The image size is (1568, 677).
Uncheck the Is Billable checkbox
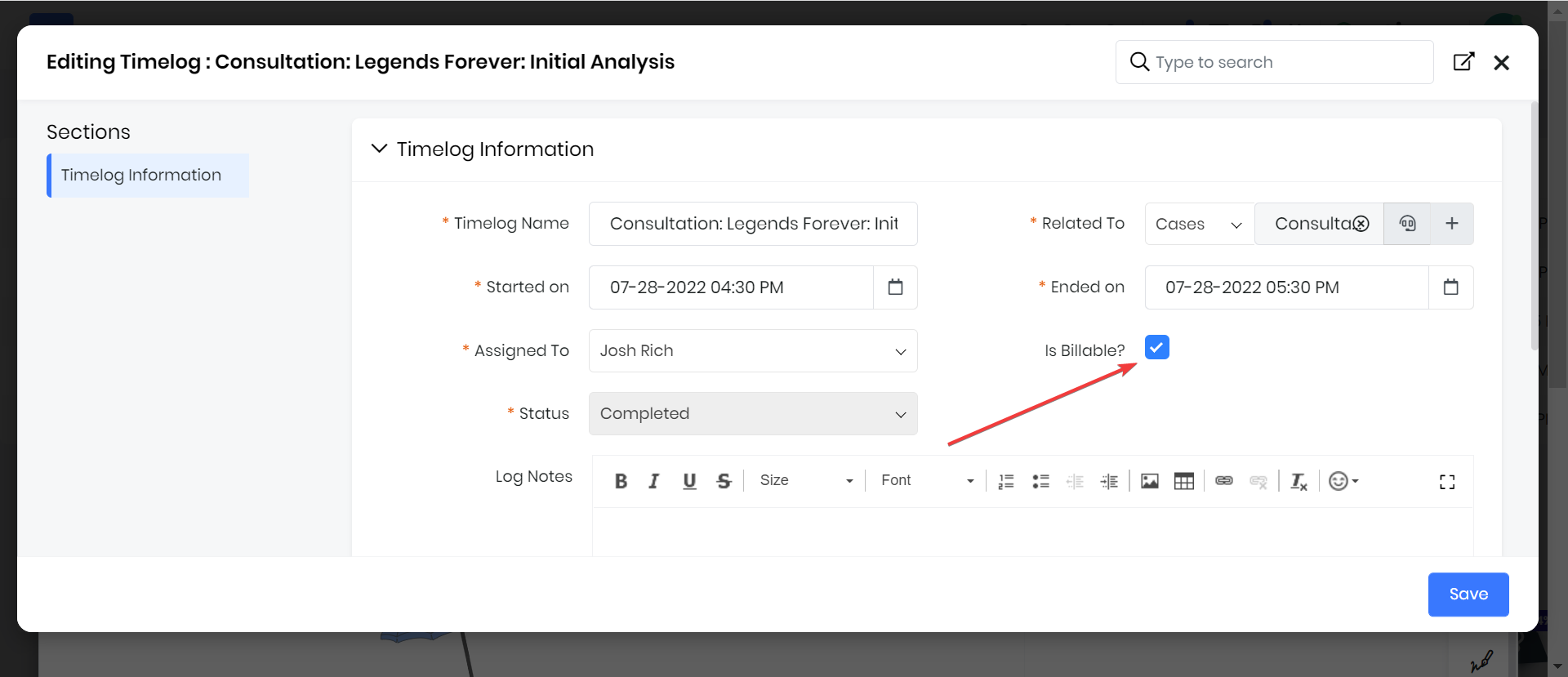(1156, 348)
